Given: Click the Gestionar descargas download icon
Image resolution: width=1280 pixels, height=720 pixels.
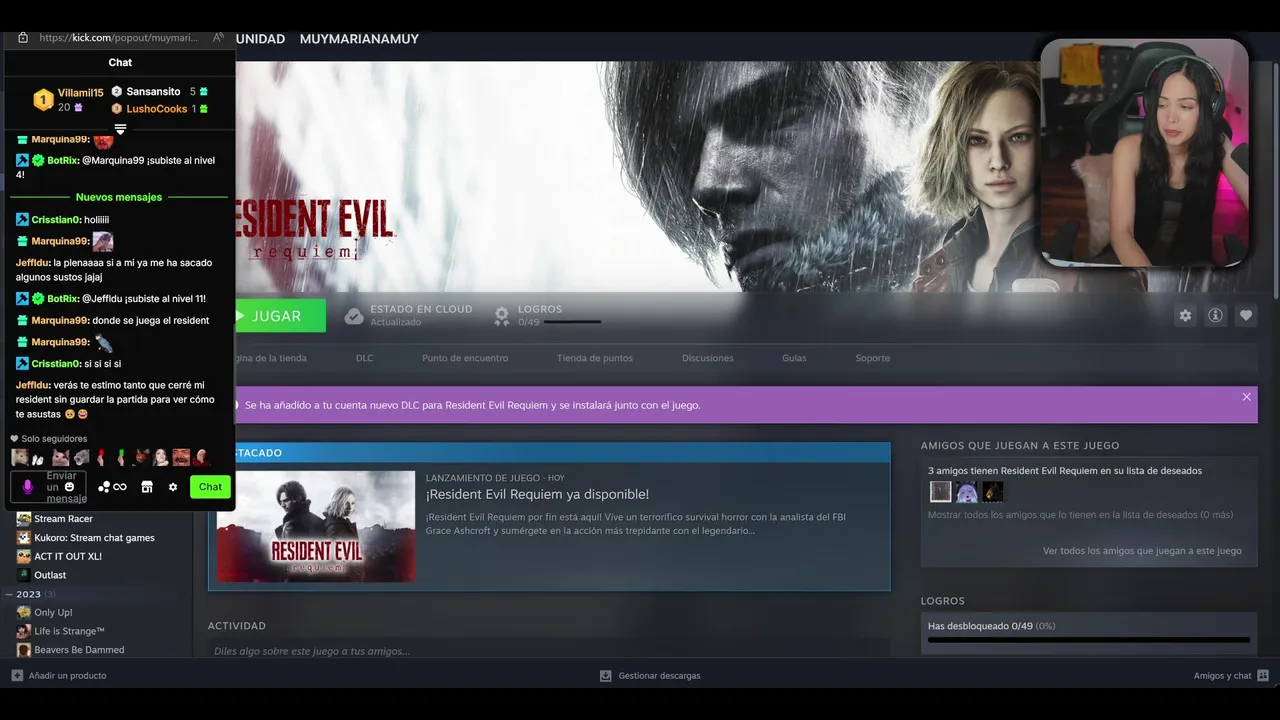Looking at the screenshot, I should click(605, 675).
